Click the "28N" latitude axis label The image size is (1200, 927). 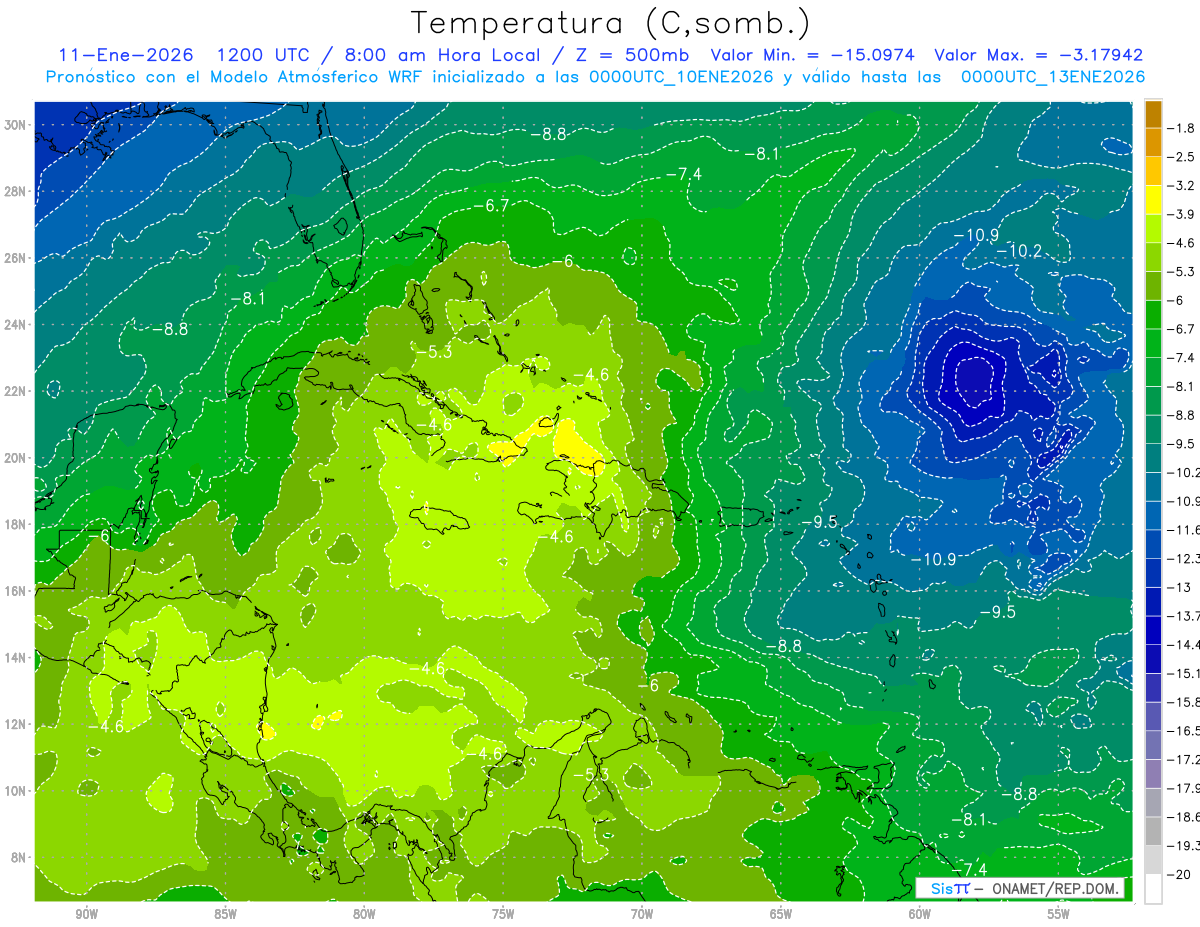point(16,191)
